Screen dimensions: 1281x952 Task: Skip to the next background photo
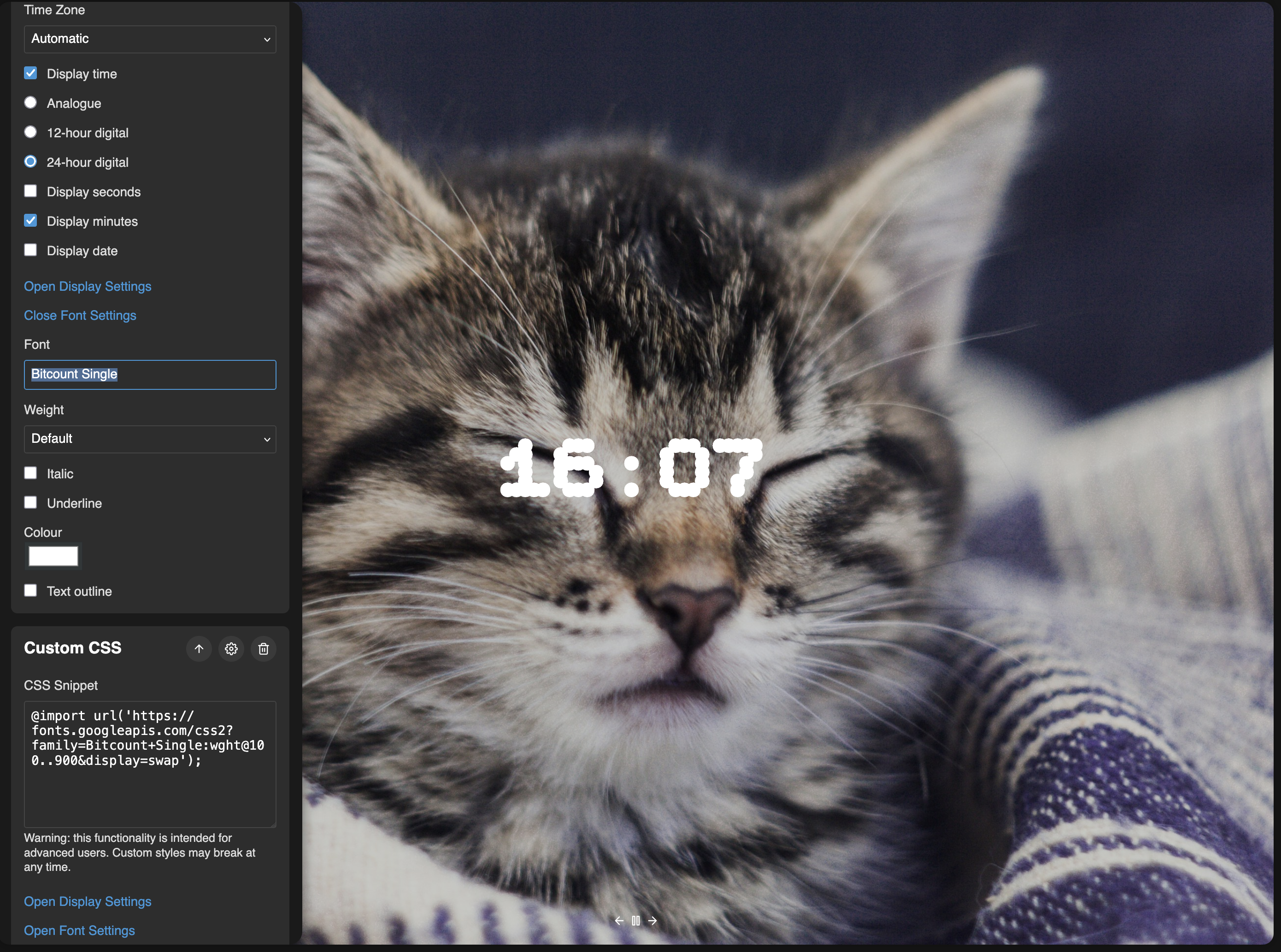point(652,921)
